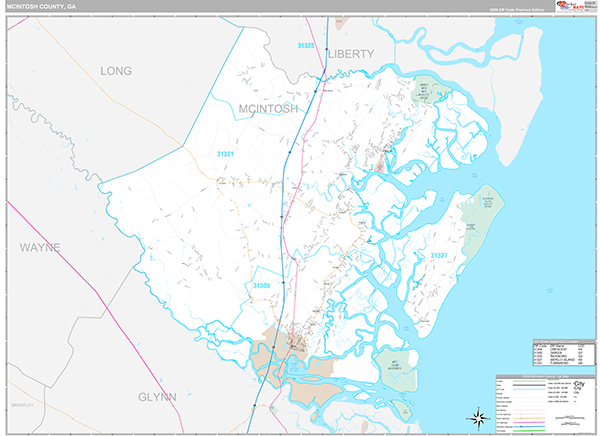The height and width of the screenshot is (436, 600).
Task: Click the 'MCINTOSH COUNTY, GA' title text
Action: click(x=41, y=7)
